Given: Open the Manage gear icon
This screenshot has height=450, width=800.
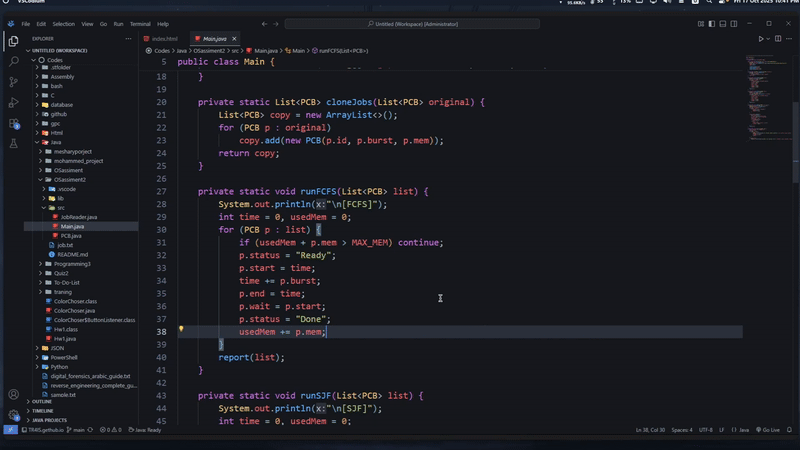Looking at the screenshot, I should tap(13, 416).
